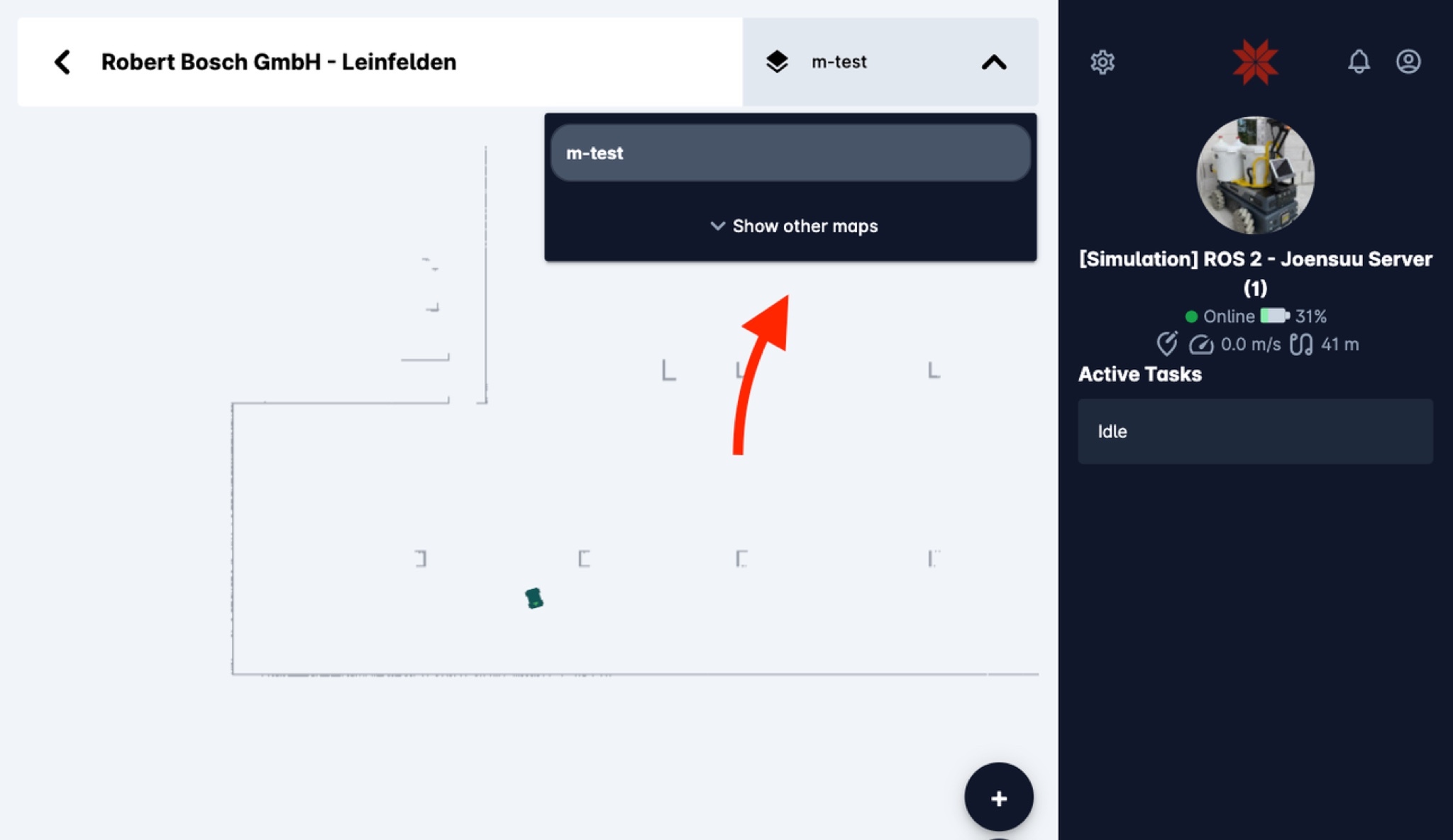Click the add new task button
The height and width of the screenshot is (840, 1453).
(x=999, y=797)
